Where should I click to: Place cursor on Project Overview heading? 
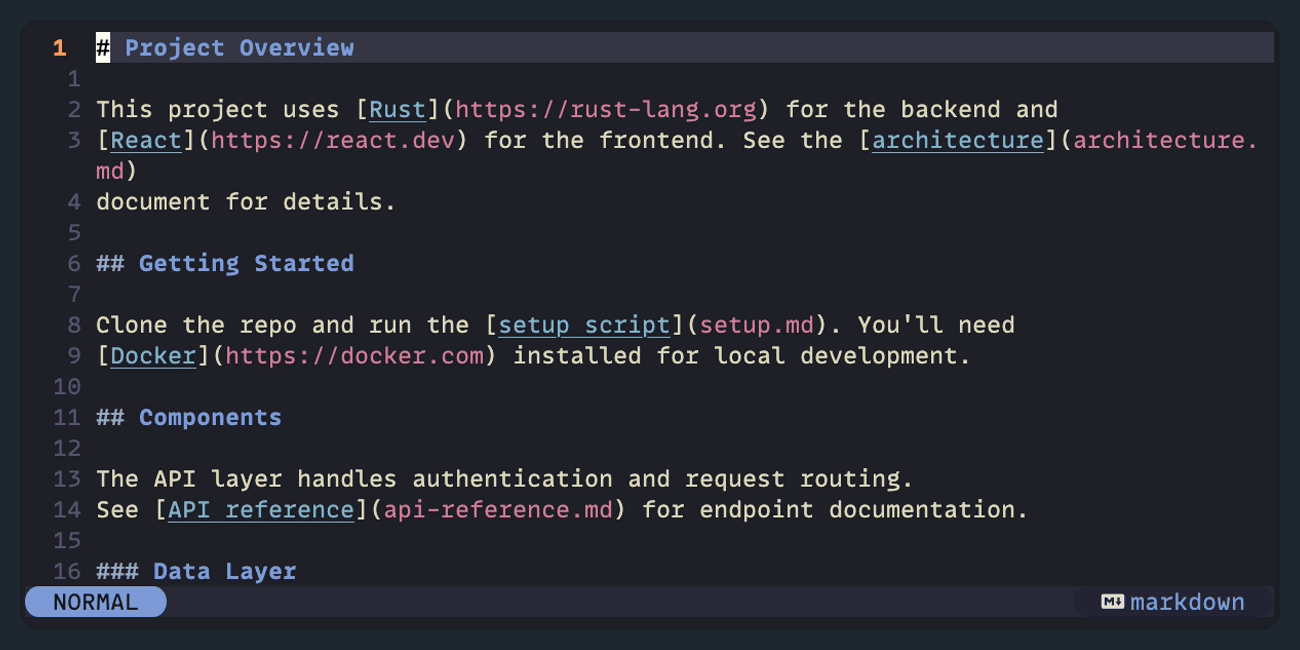(239, 47)
